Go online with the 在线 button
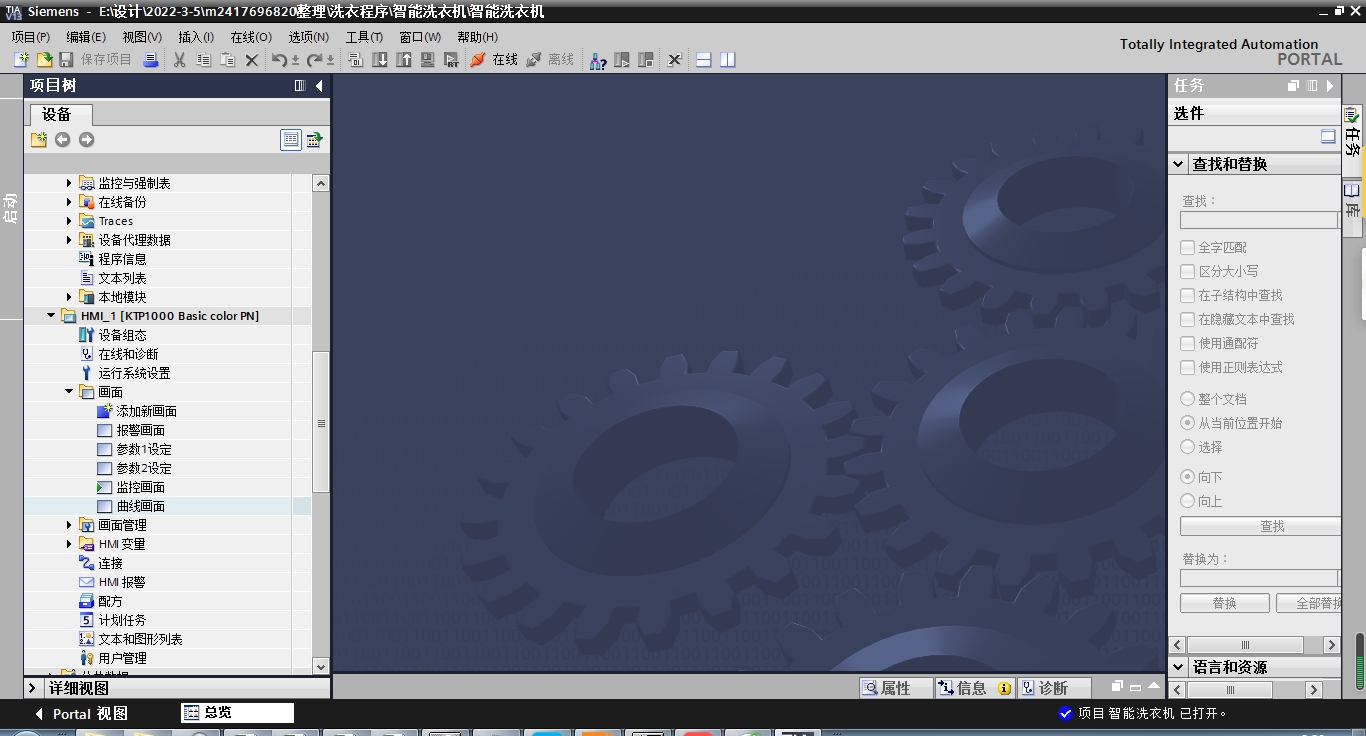 [494, 60]
